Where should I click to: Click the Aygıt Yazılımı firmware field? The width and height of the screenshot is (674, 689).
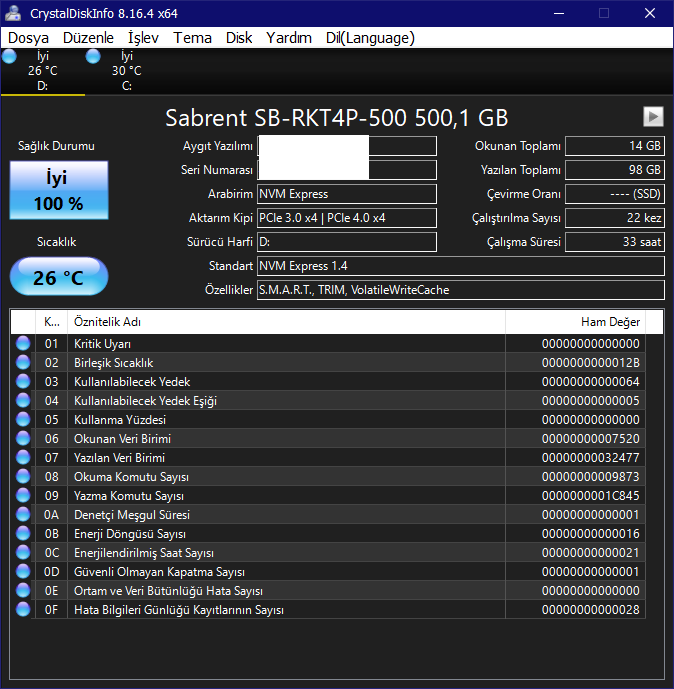click(347, 146)
